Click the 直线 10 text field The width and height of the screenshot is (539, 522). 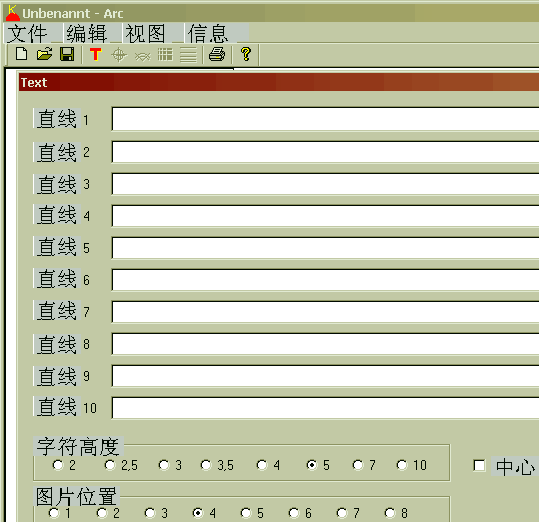[325, 408]
